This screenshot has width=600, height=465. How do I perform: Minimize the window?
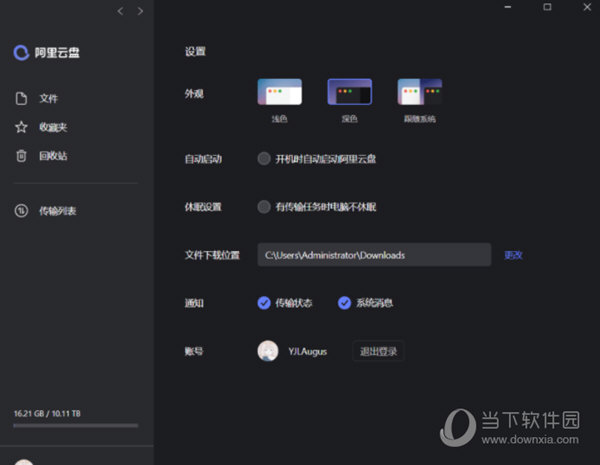(508, 7)
